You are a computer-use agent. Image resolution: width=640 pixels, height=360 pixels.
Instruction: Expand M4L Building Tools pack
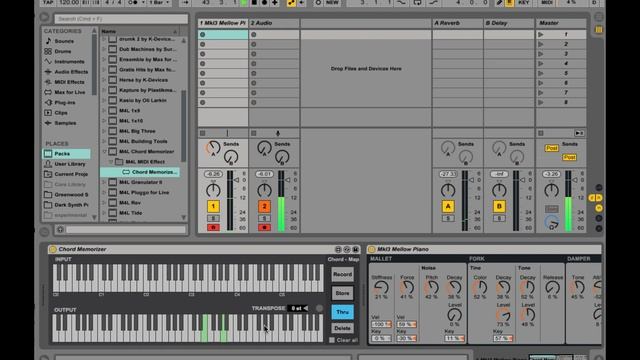[x=104, y=141]
